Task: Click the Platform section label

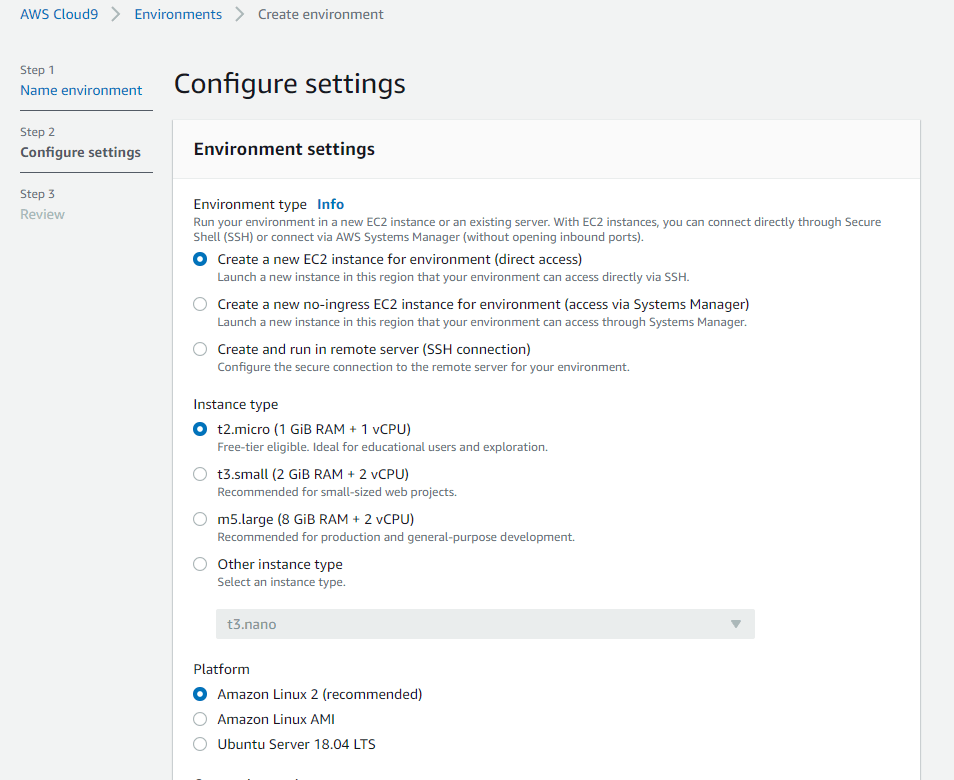Action: point(221,669)
